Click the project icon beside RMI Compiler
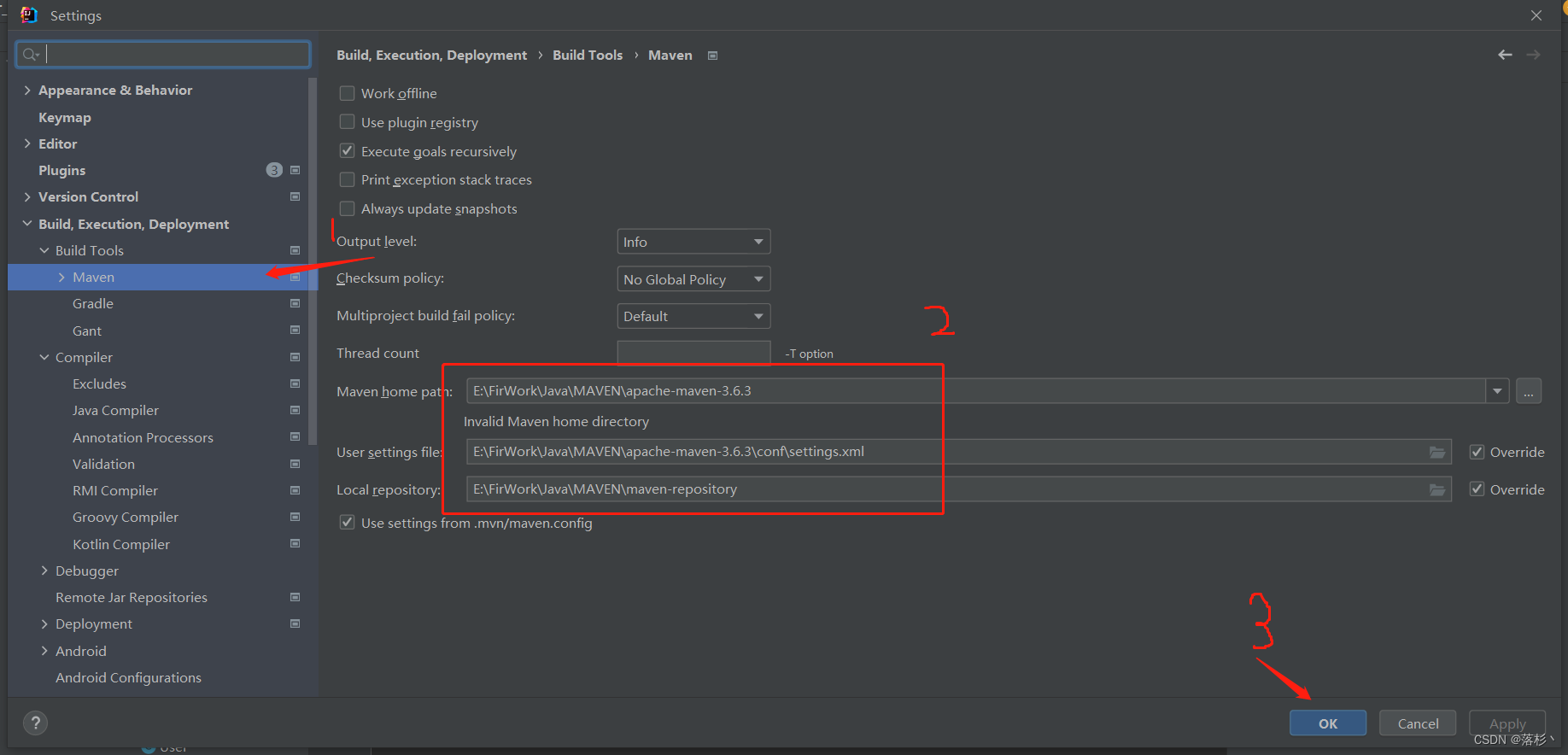Image resolution: width=1568 pixels, height=755 pixels. [295, 490]
